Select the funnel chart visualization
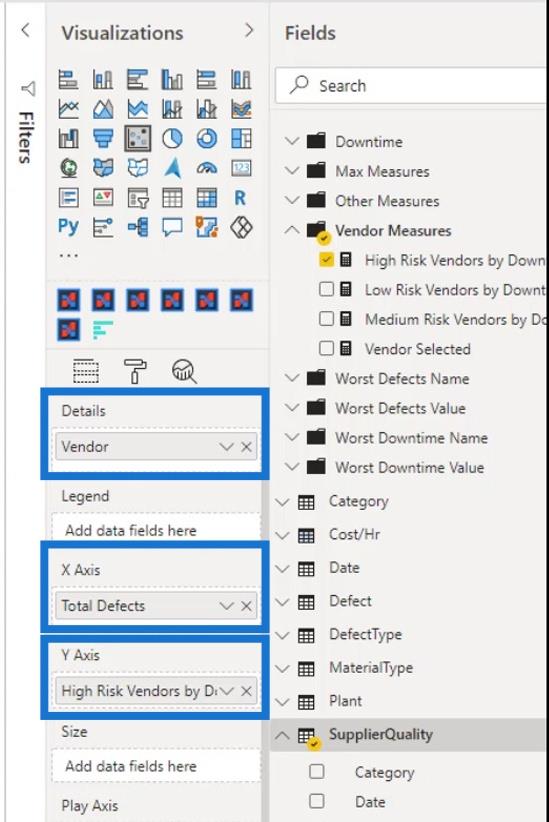 (103, 138)
